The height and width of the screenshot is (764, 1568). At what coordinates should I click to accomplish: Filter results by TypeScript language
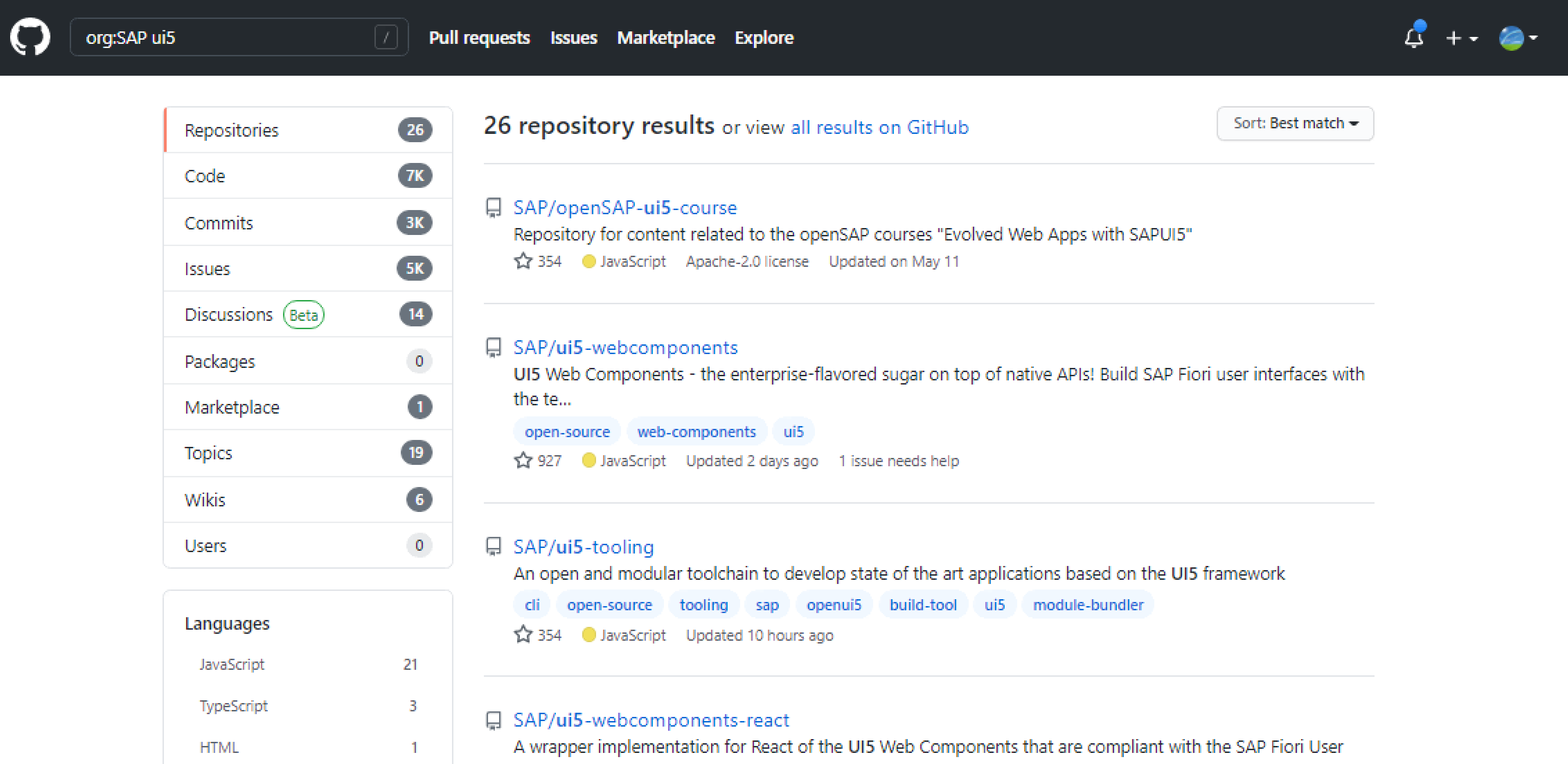pyautogui.click(x=308, y=705)
